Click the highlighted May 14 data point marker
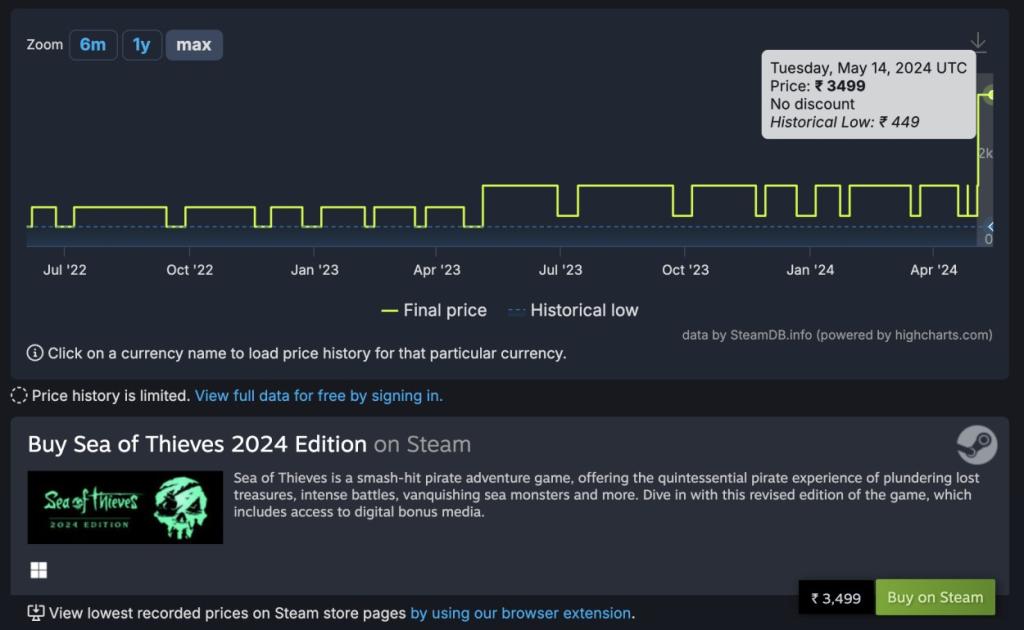 point(990,95)
